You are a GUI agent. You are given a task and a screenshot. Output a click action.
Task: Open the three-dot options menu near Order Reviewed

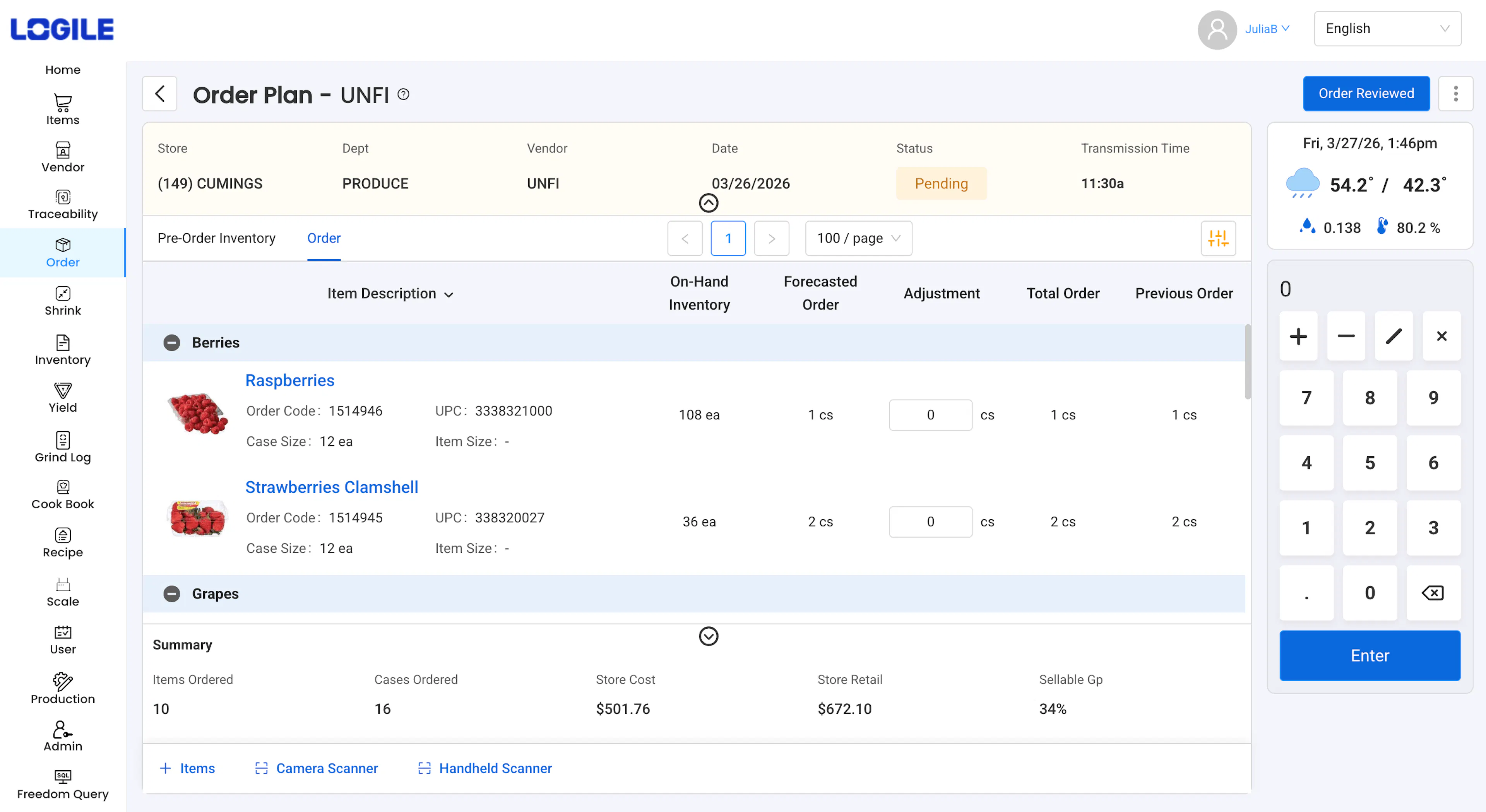click(1456, 94)
